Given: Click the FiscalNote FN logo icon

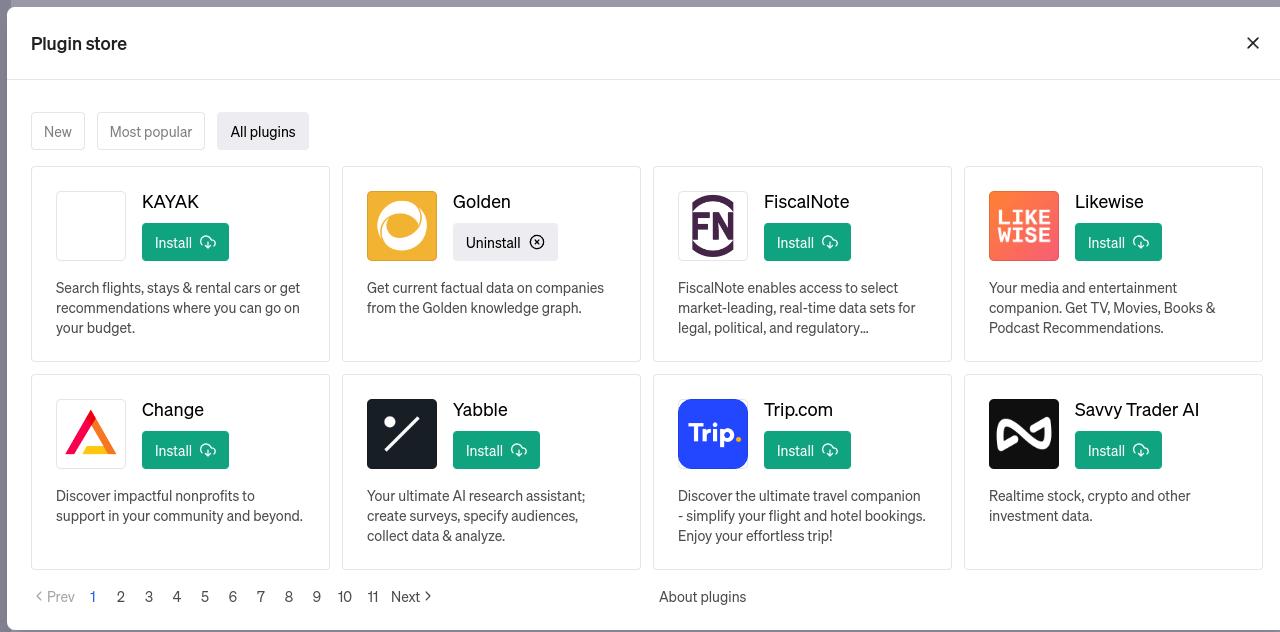Looking at the screenshot, I should point(713,226).
